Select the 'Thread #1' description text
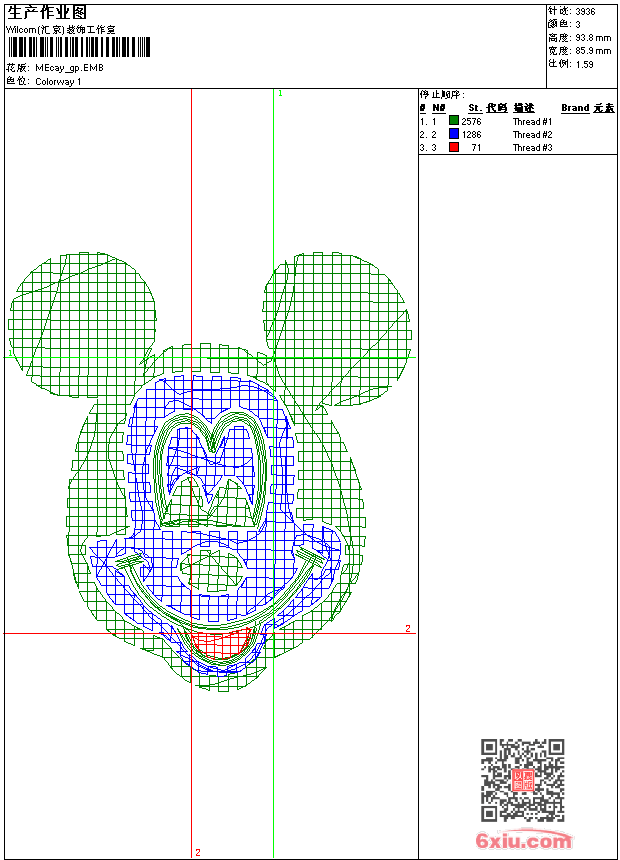The height and width of the screenshot is (860, 620). click(532, 122)
